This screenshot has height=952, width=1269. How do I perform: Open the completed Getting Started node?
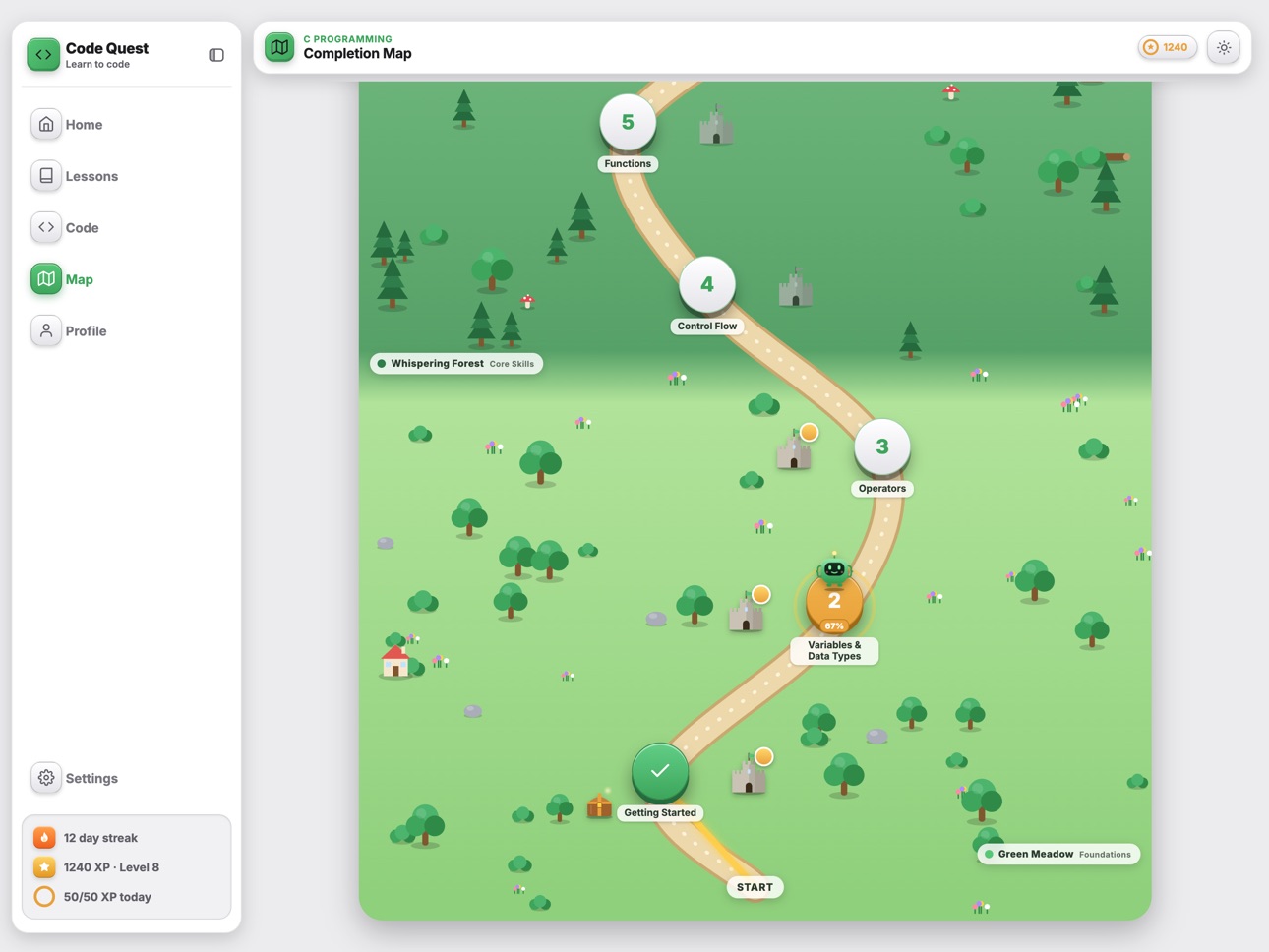coord(660,772)
